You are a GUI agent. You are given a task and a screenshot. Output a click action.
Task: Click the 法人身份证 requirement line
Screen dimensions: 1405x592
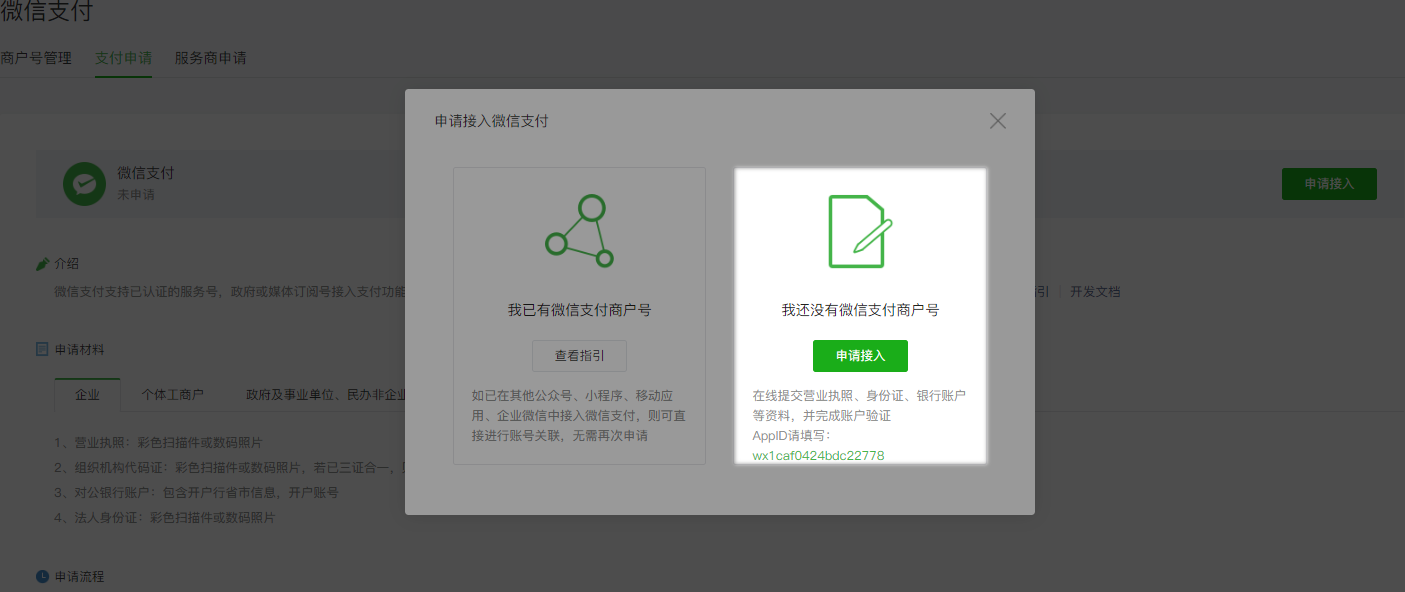(x=165, y=518)
